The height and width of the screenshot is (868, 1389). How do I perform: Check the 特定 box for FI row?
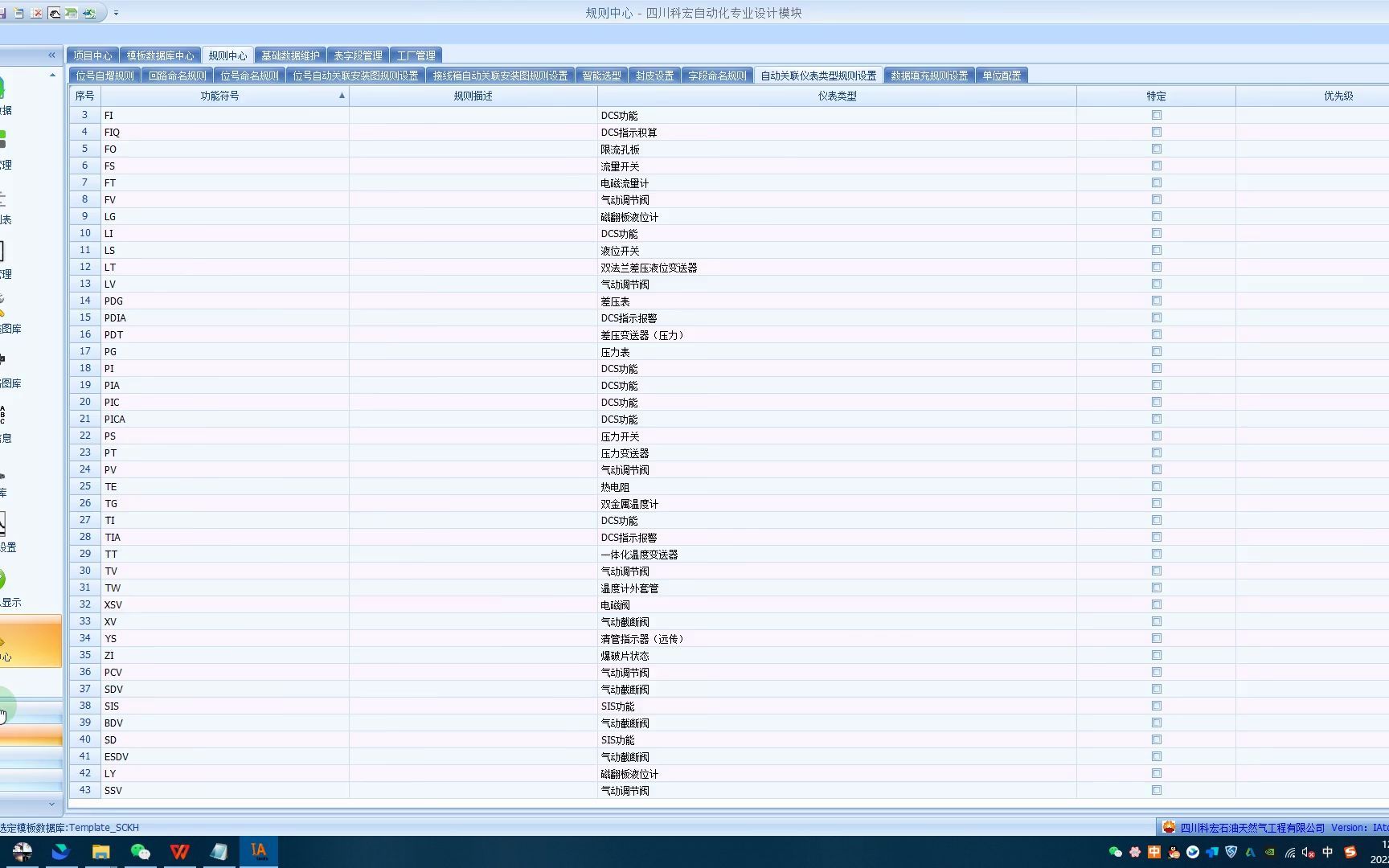click(1157, 115)
